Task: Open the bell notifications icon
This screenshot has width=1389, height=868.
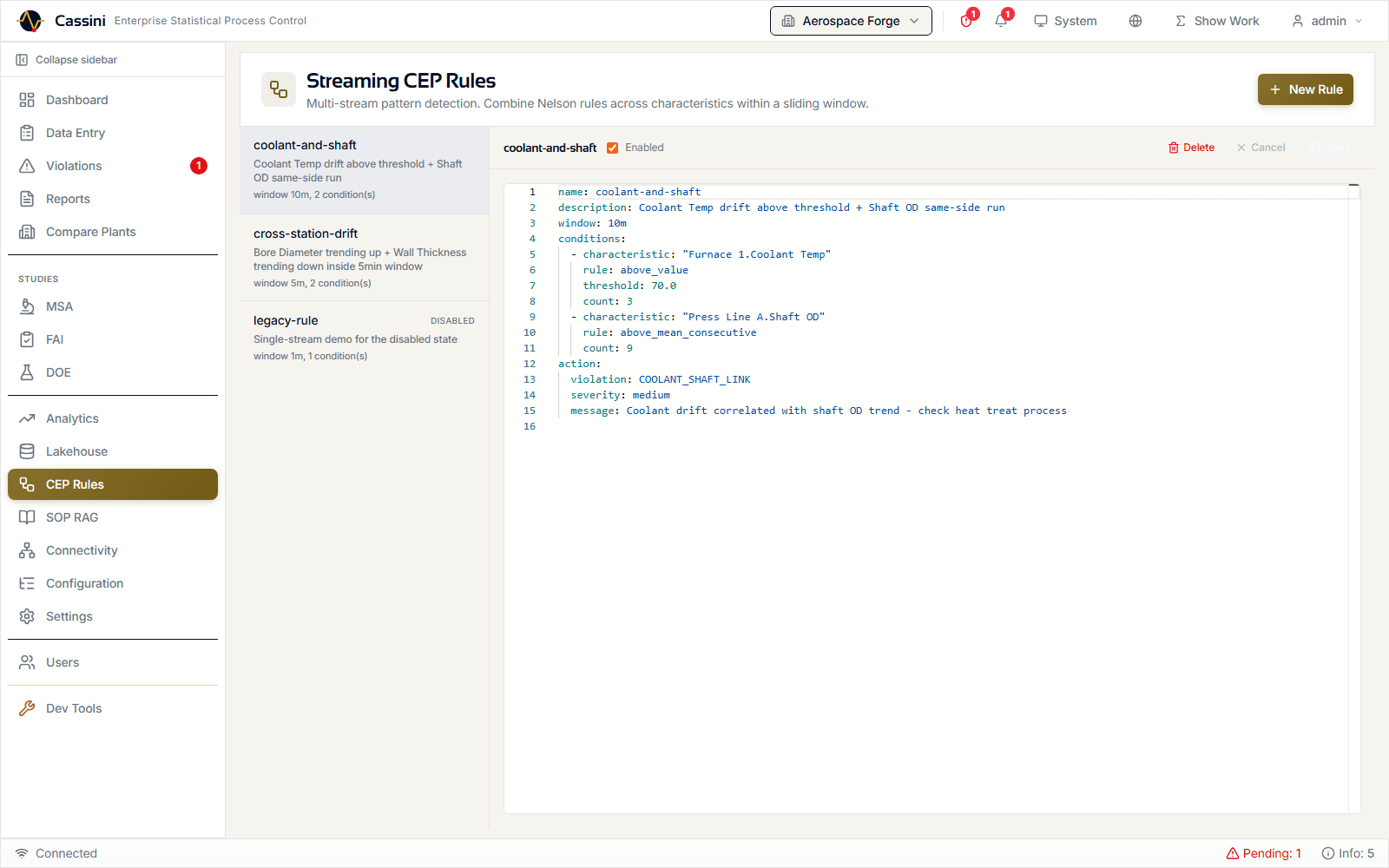Action: [1001, 21]
